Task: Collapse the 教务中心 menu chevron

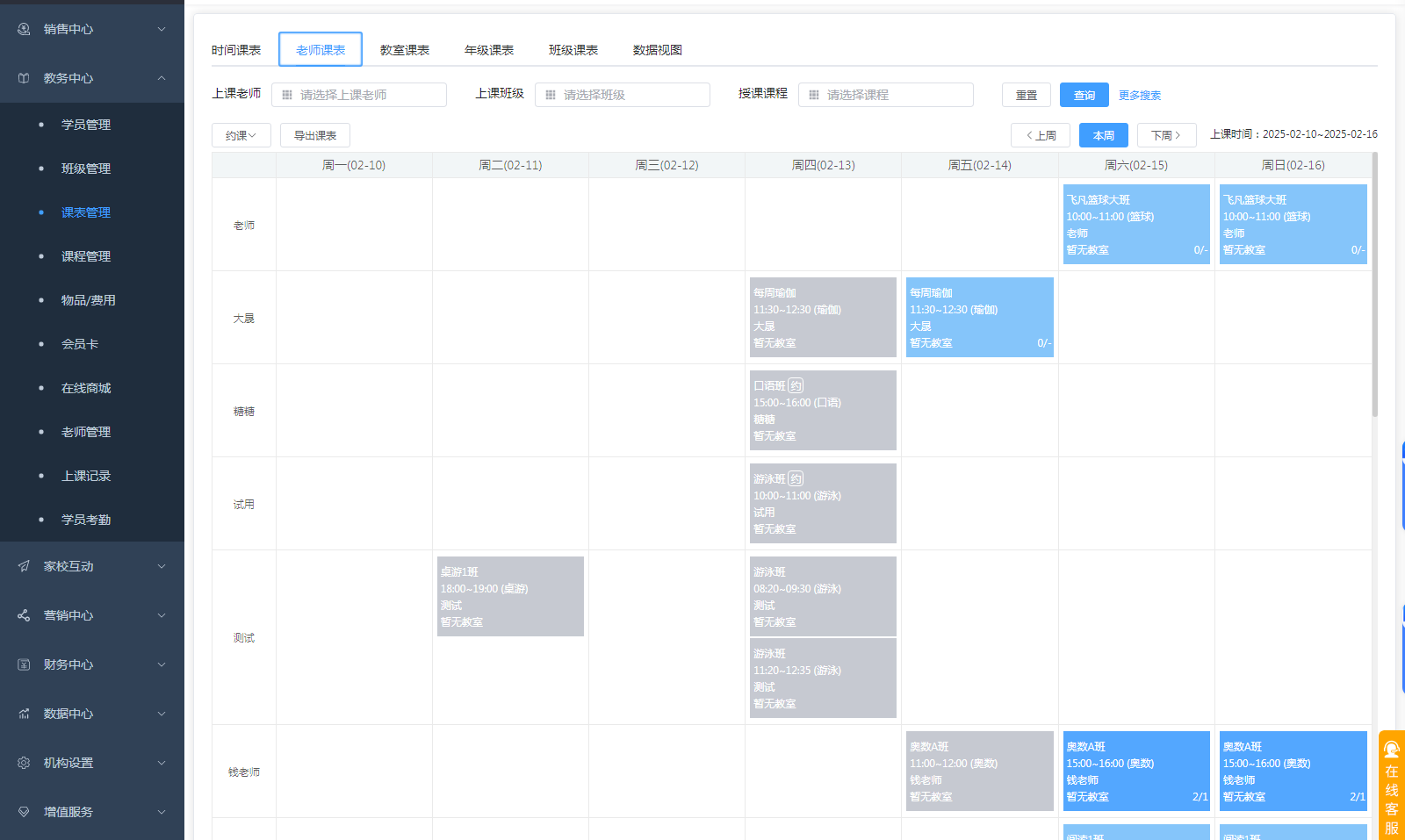Action: click(x=162, y=78)
